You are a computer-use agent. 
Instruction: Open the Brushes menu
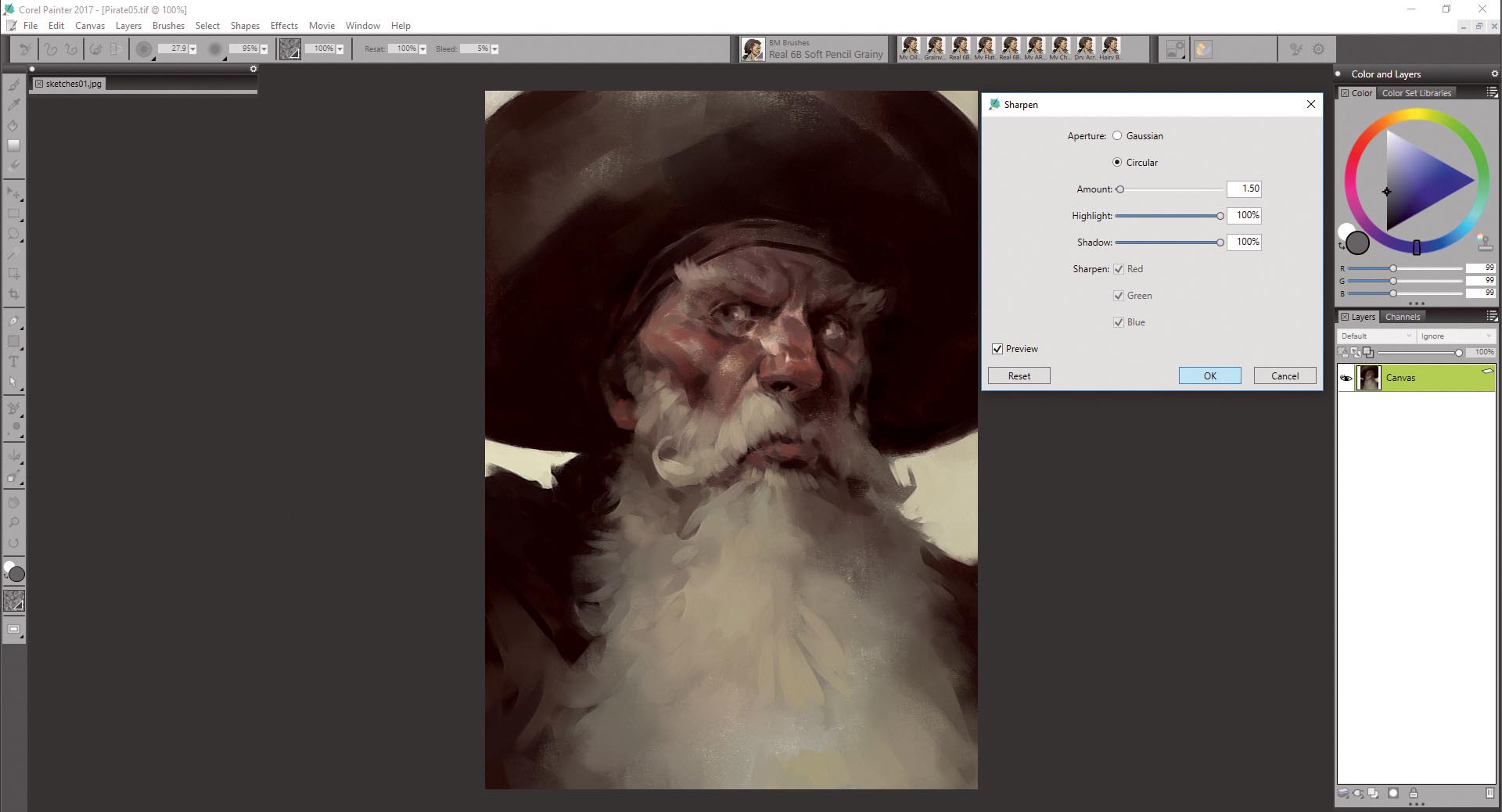[x=168, y=26]
